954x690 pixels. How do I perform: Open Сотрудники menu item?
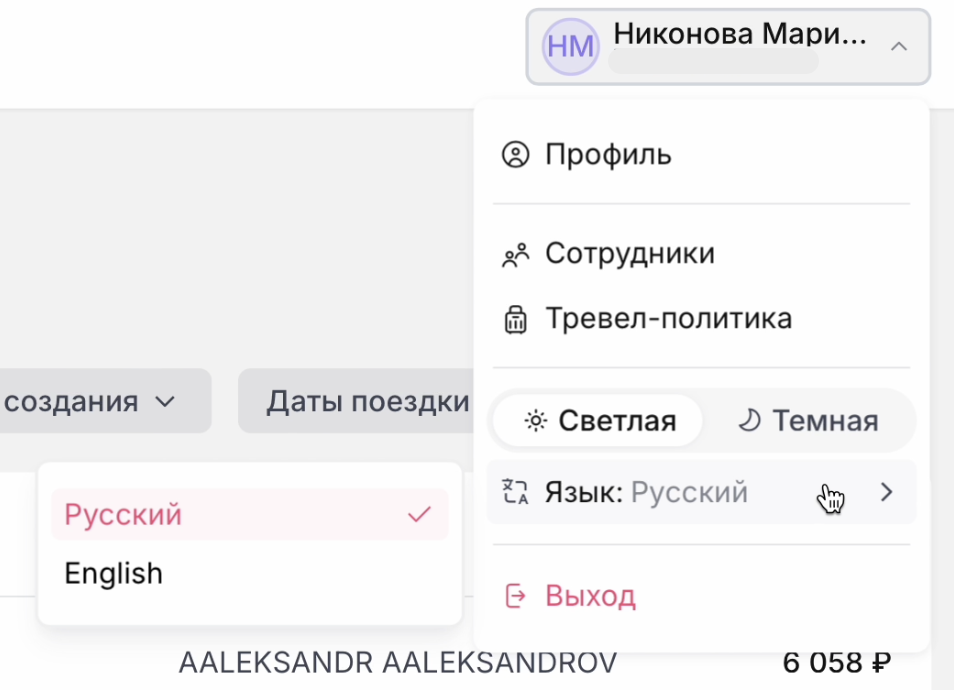[x=629, y=254]
